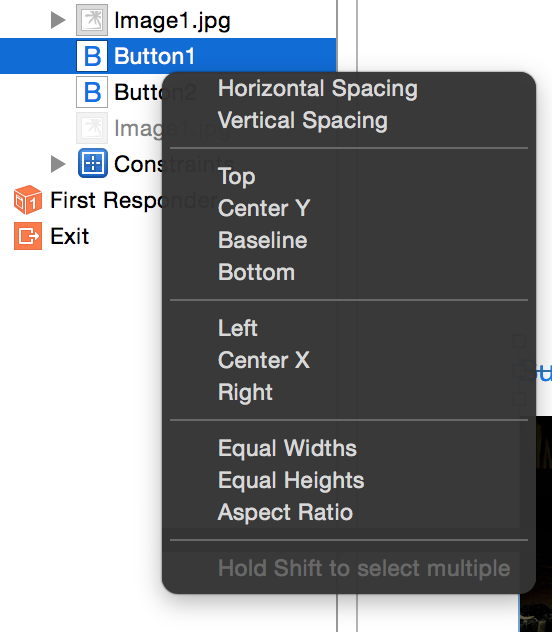Select Center Y constraint
552x632 pixels.
pos(264,208)
